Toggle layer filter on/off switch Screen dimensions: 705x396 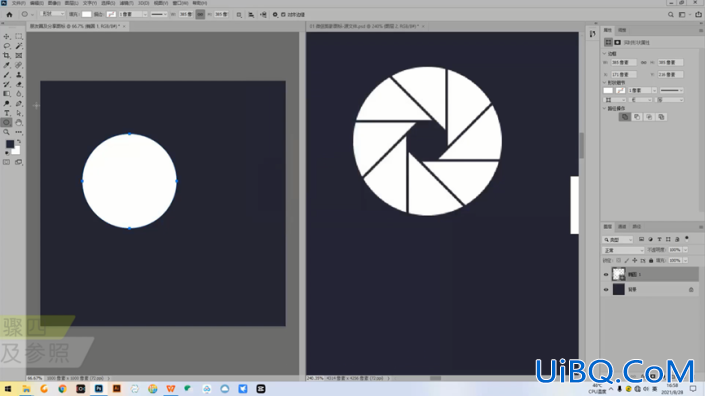pos(687,239)
